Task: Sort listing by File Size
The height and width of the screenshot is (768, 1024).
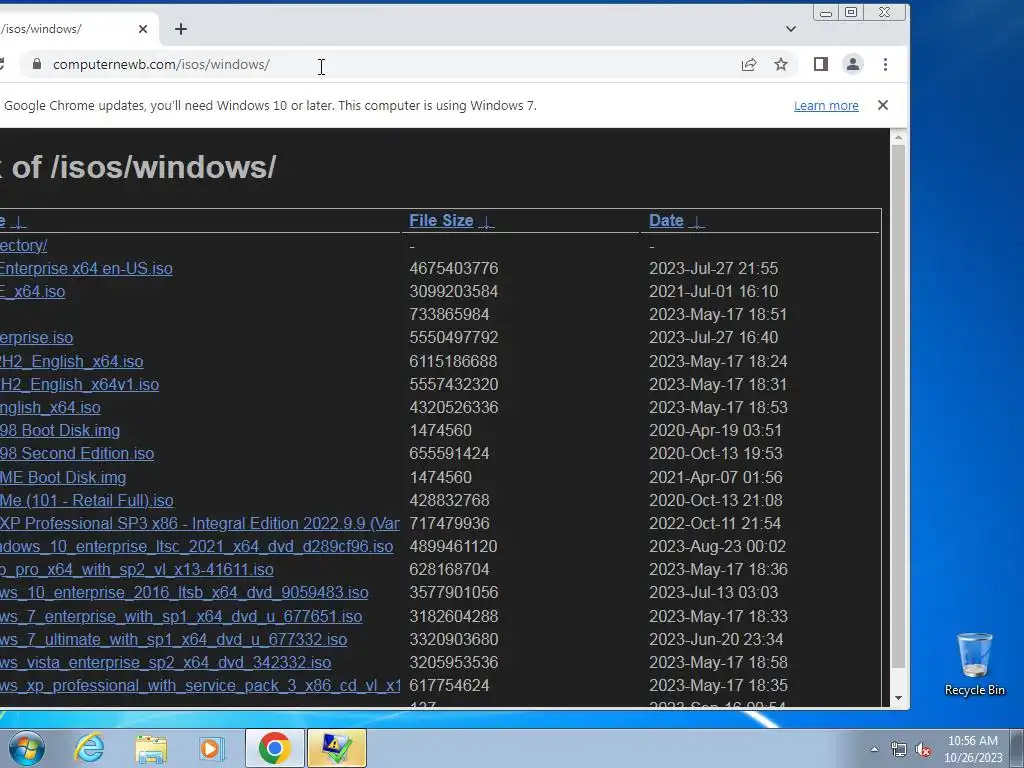Action: coord(441,221)
